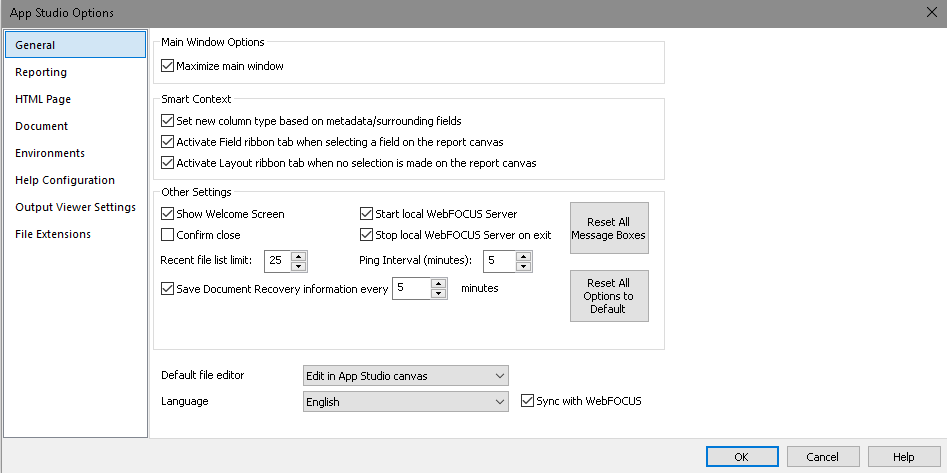Image resolution: width=947 pixels, height=473 pixels.
Task: Decrease Document Recovery save interval
Action: [439, 294]
